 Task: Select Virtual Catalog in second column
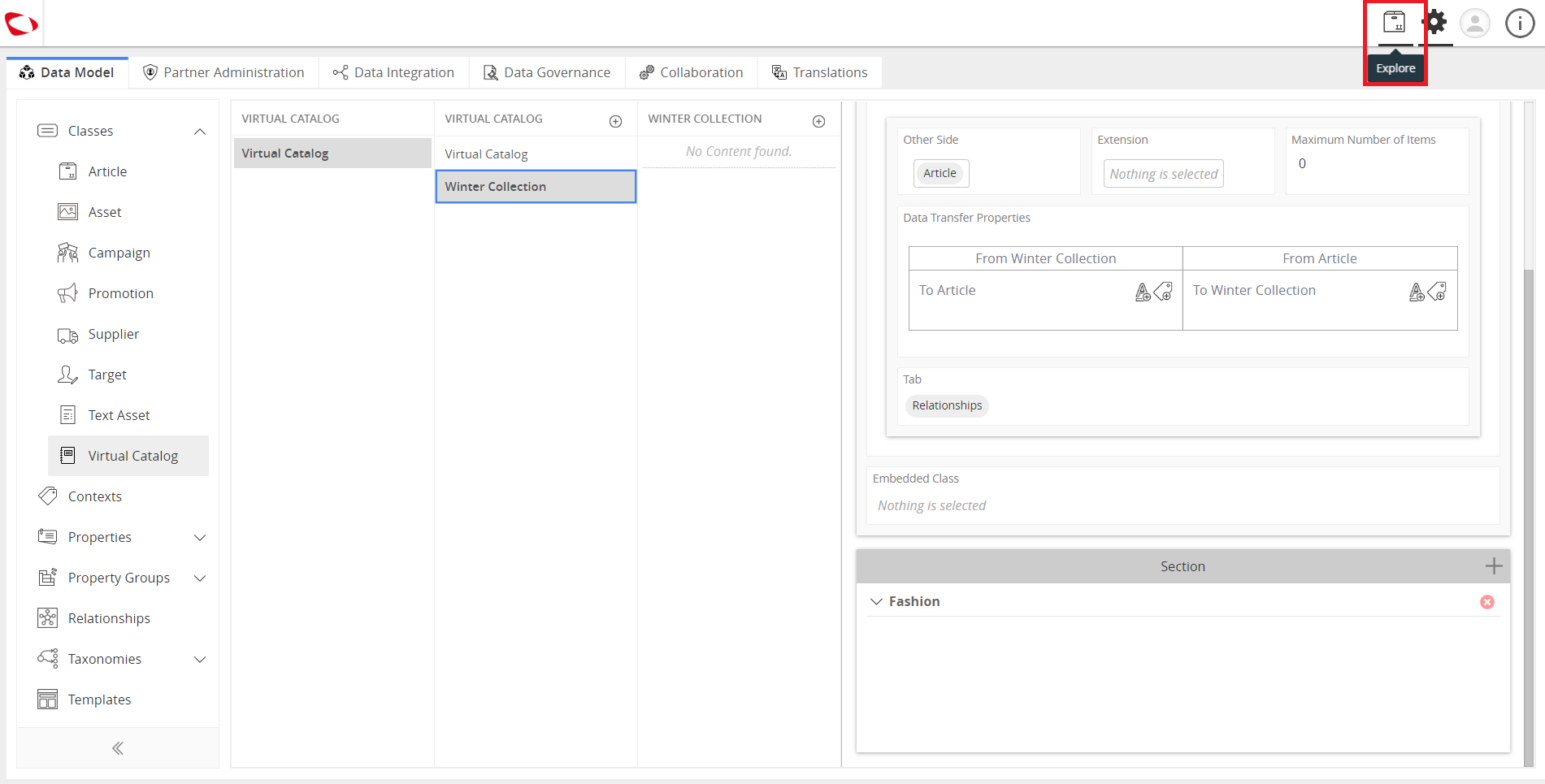coord(536,154)
